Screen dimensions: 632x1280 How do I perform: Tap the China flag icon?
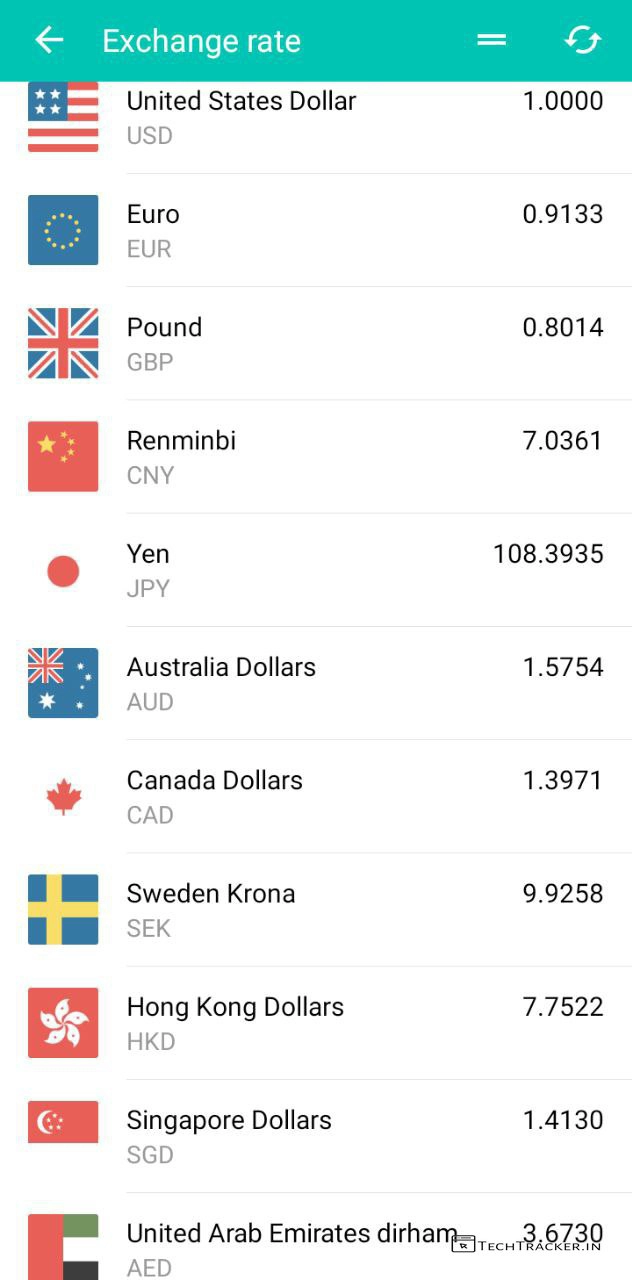click(63, 456)
